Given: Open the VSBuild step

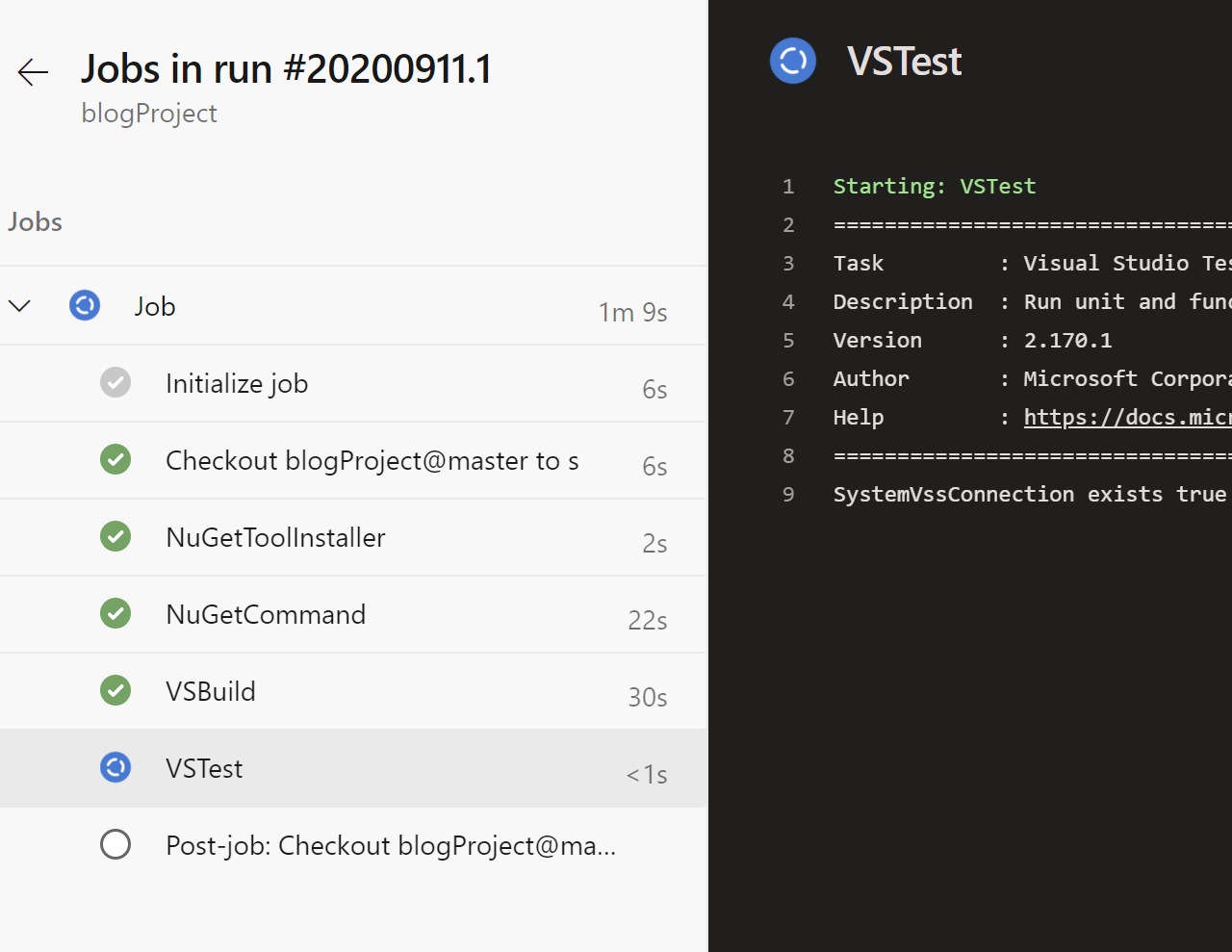Looking at the screenshot, I should (353, 691).
